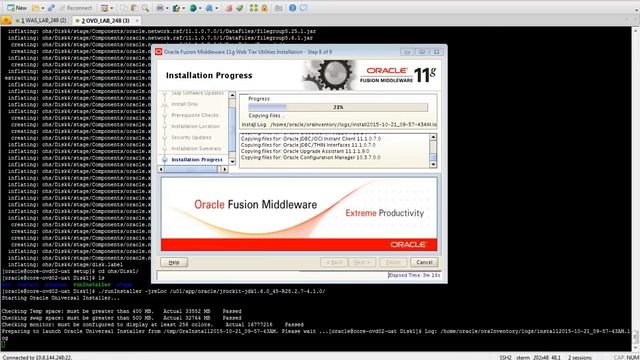Click the red Xftp-style icon in toolbar

tap(229, 8)
